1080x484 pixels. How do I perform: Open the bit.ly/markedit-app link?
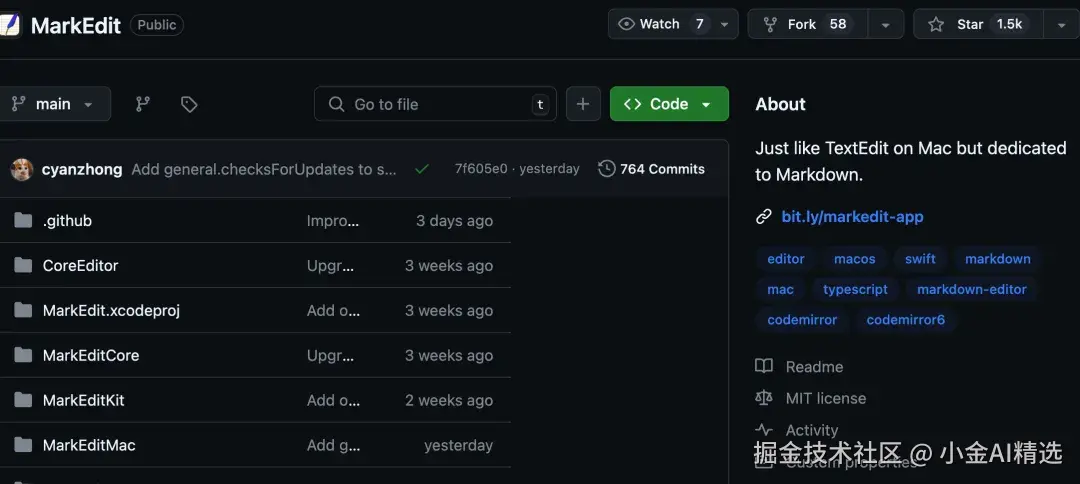coord(852,217)
